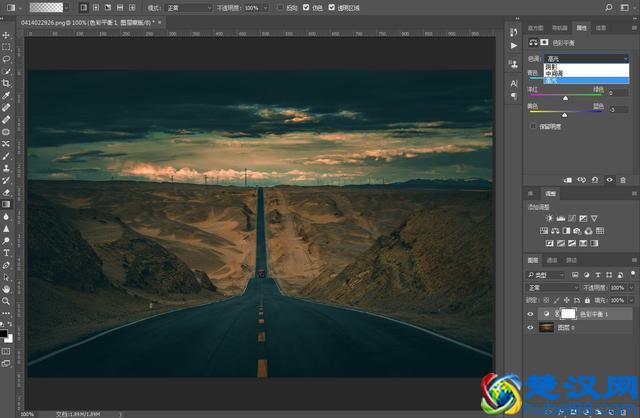
Task: Toggle the 仿色 checkbox in options bar
Action: pyautogui.click(x=307, y=7)
